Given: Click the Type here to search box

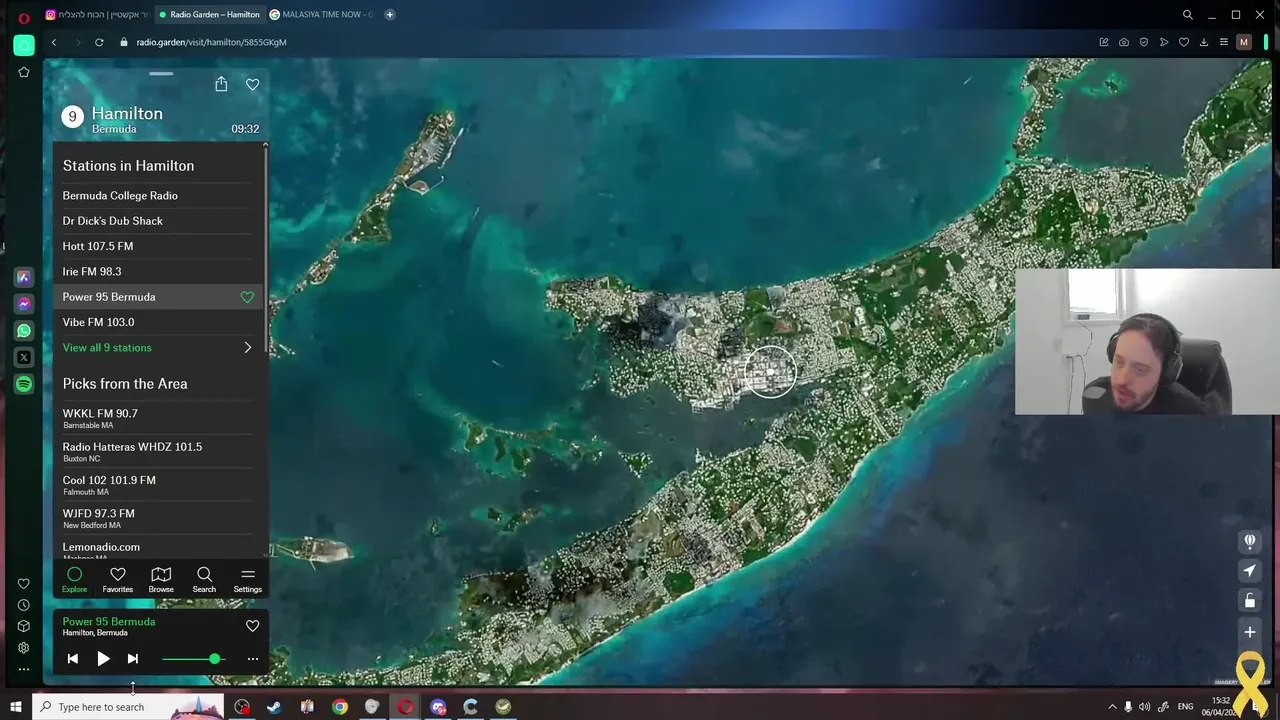Looking at the screenshot, I should (x=128, y=707).
